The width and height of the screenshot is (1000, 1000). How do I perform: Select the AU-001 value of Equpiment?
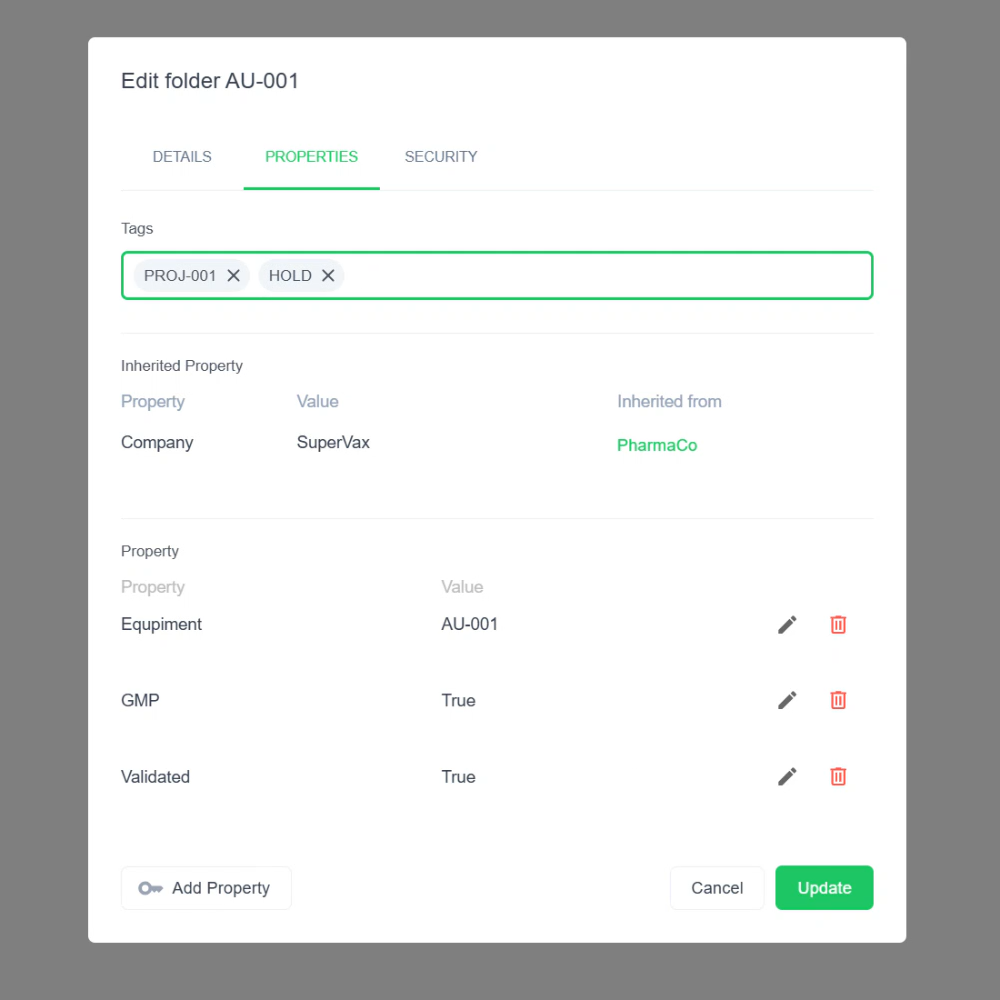click(470, 625)
